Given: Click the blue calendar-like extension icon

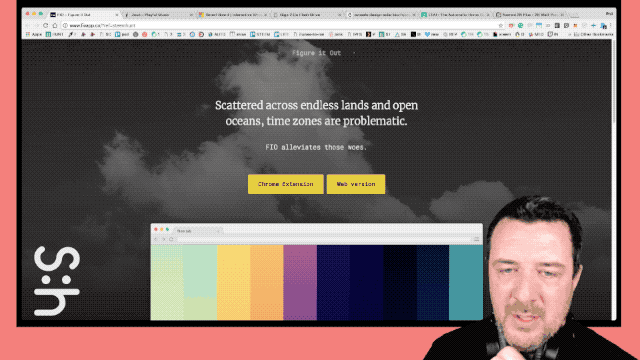Looking at the screenshot, I should [x=539, y=25].
